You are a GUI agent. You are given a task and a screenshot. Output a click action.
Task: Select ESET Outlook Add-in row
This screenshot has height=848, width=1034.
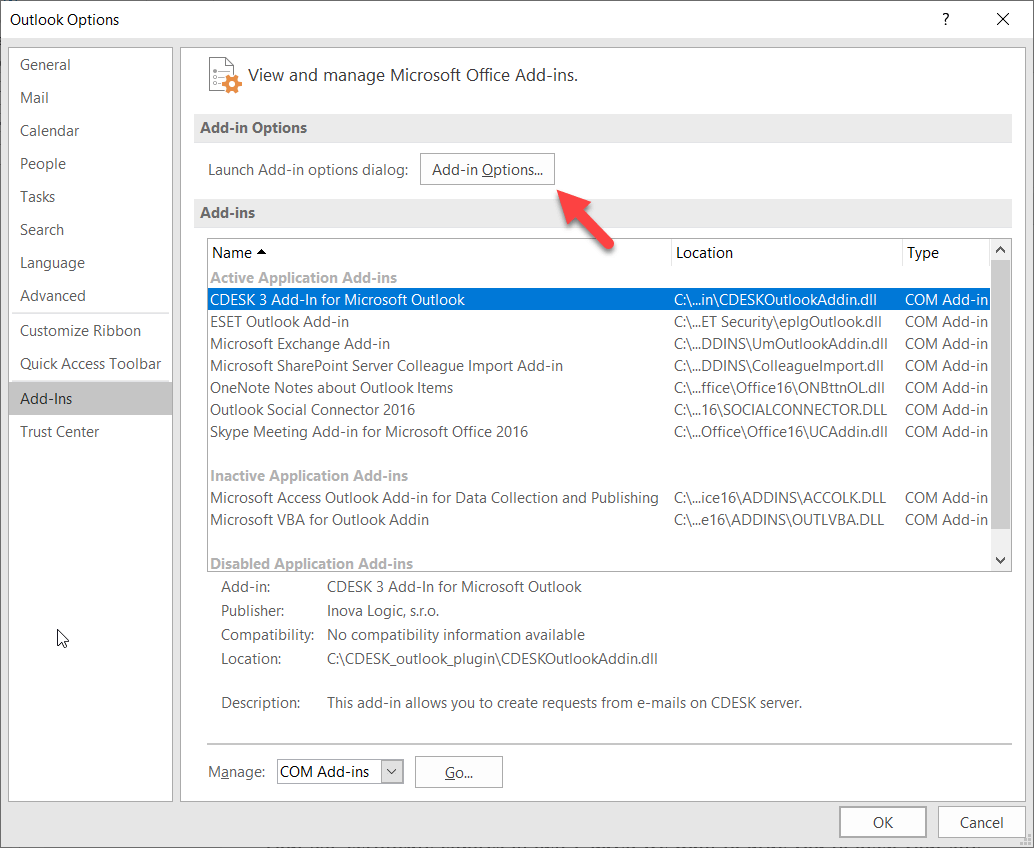[599, 322]
